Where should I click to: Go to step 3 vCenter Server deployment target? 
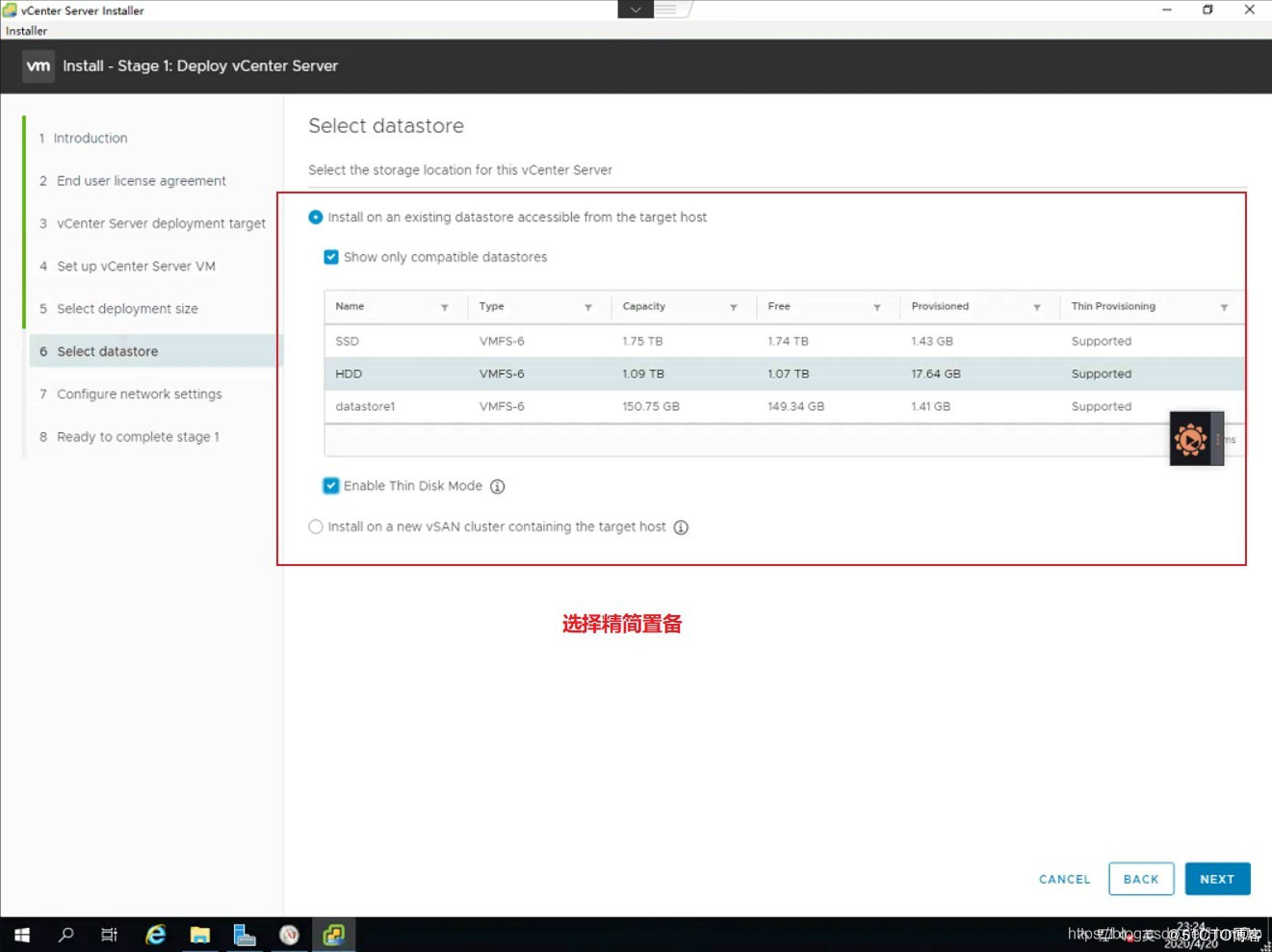coord(152,223)
